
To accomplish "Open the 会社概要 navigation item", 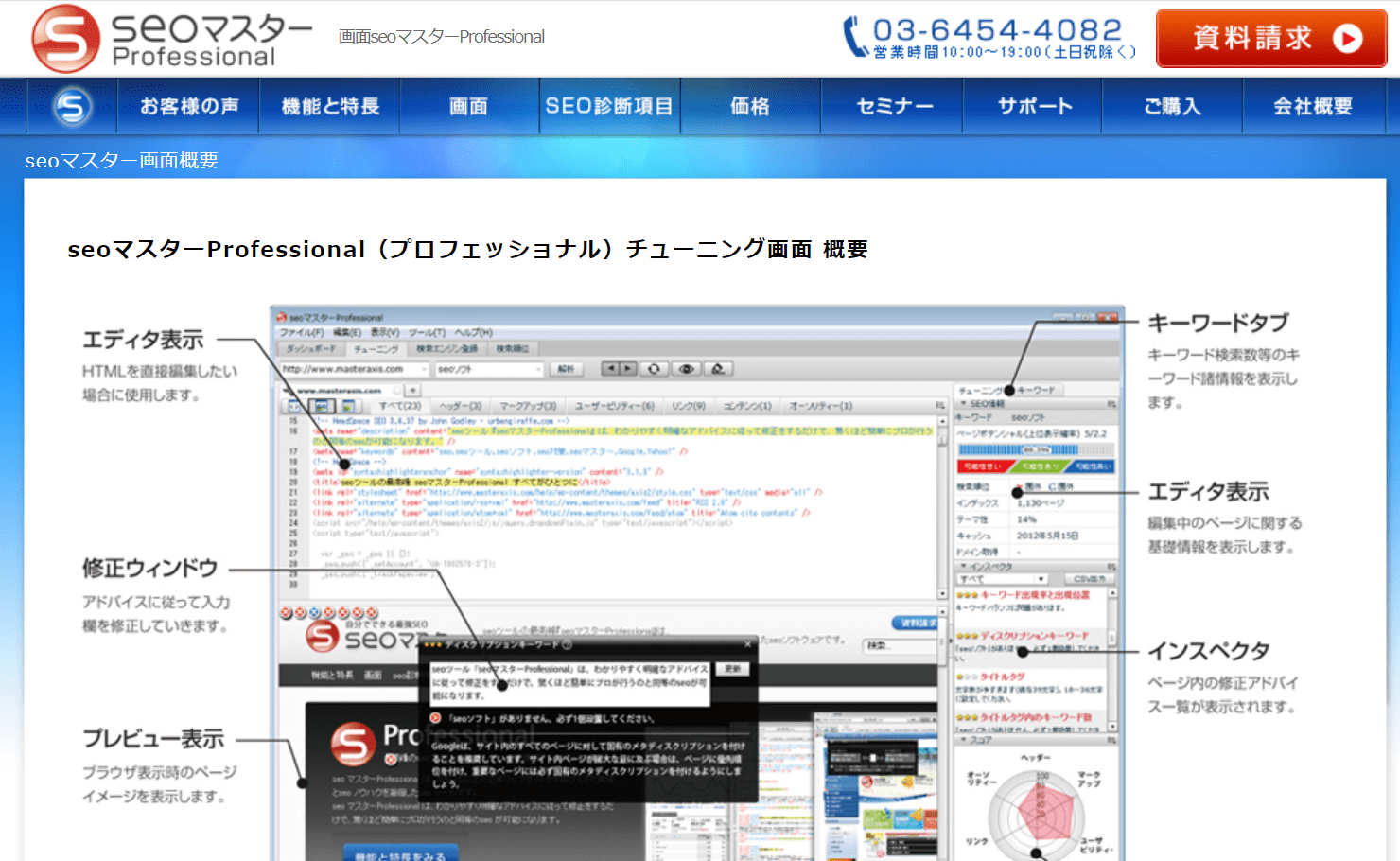I will click(1312, 106).
